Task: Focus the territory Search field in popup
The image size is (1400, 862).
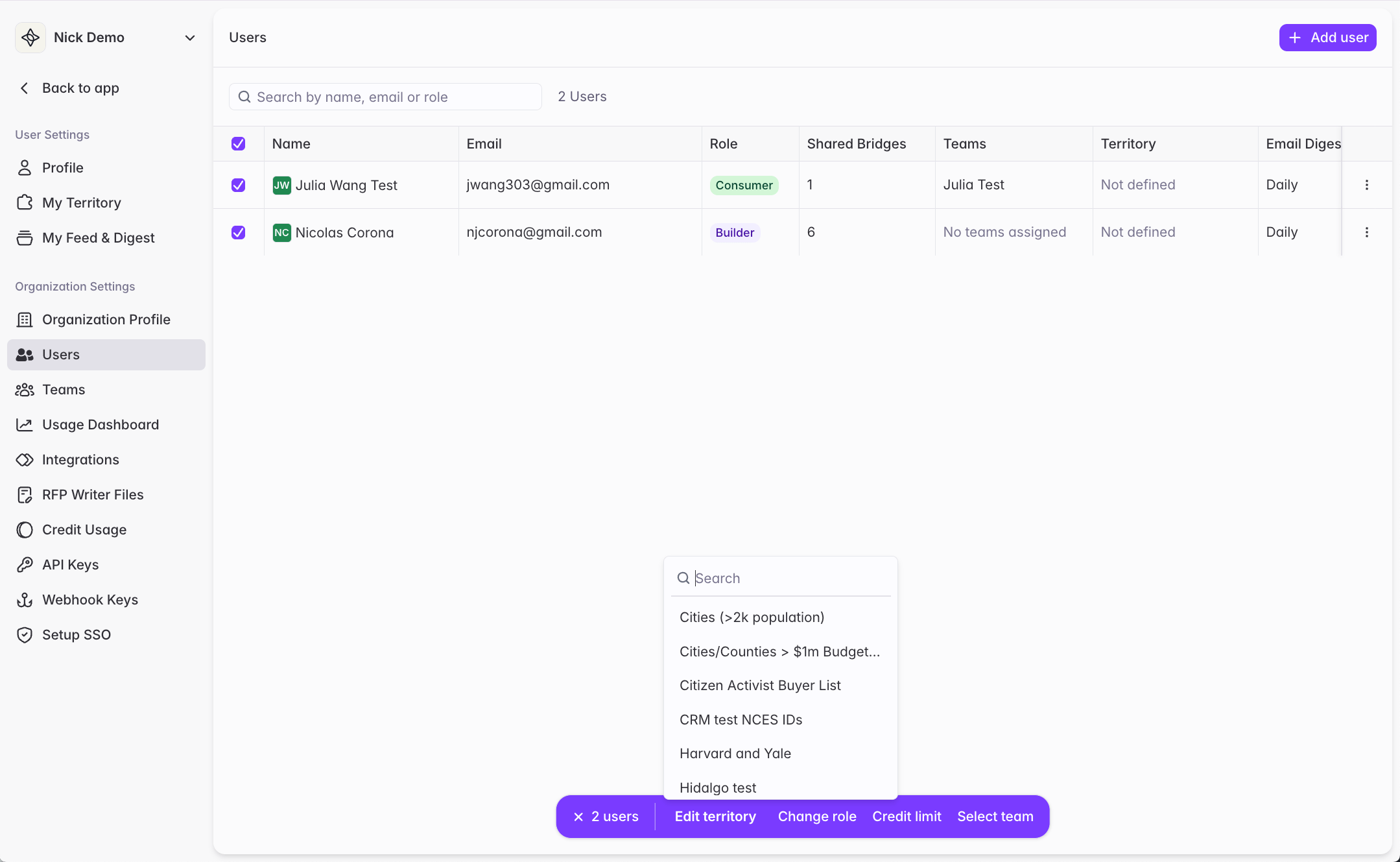Action: (781, 578)
